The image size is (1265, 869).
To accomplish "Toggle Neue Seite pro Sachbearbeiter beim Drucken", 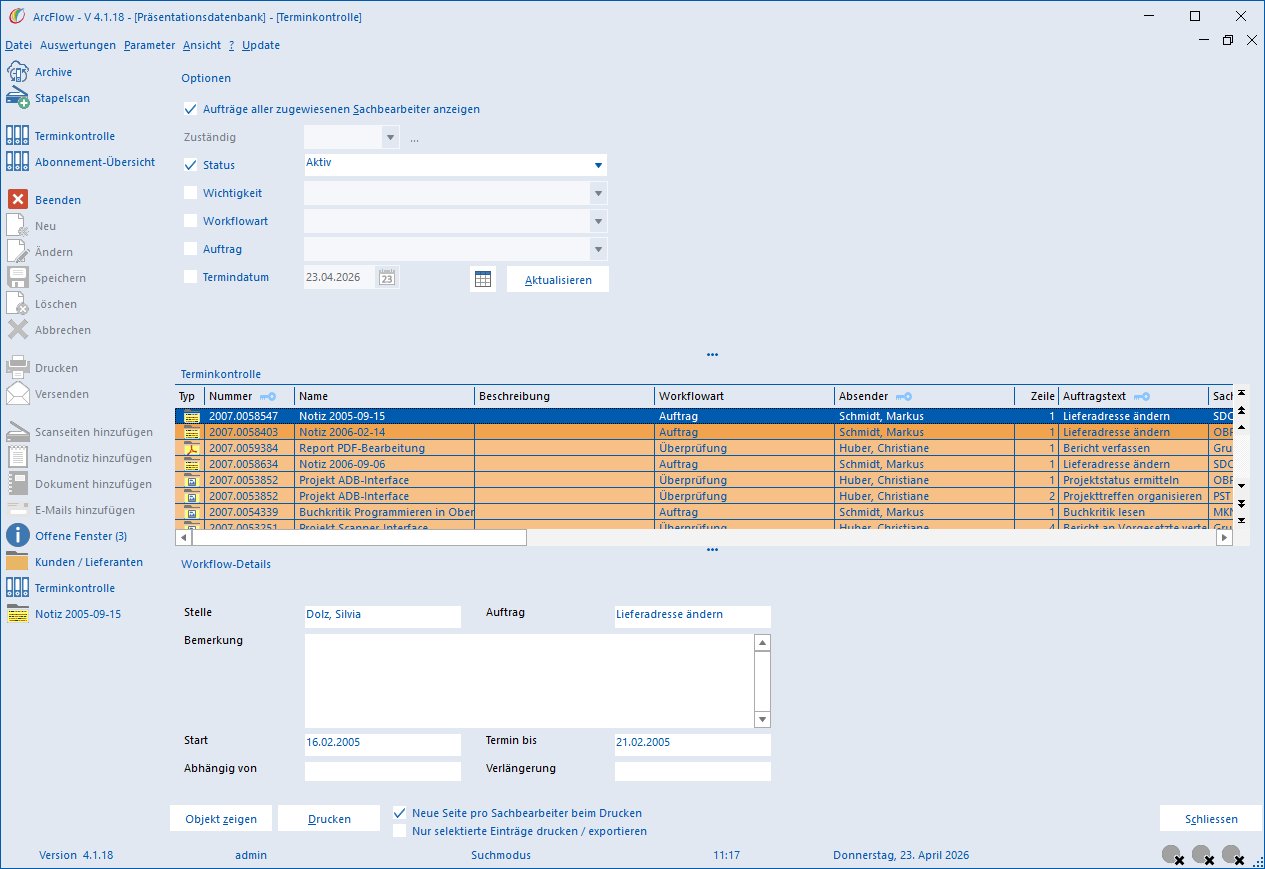I will tap(400, 813).
